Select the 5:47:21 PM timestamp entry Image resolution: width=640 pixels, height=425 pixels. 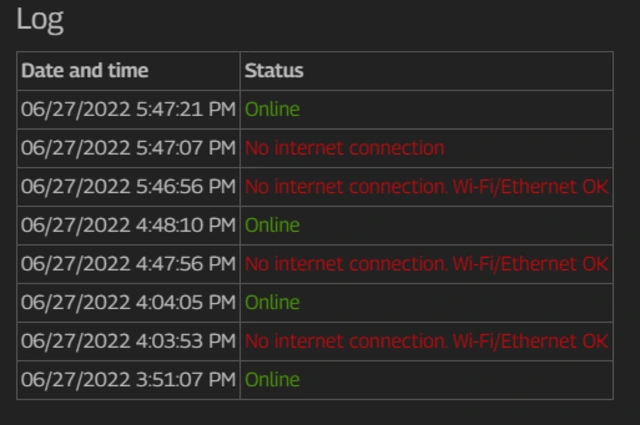pos(128,110)
